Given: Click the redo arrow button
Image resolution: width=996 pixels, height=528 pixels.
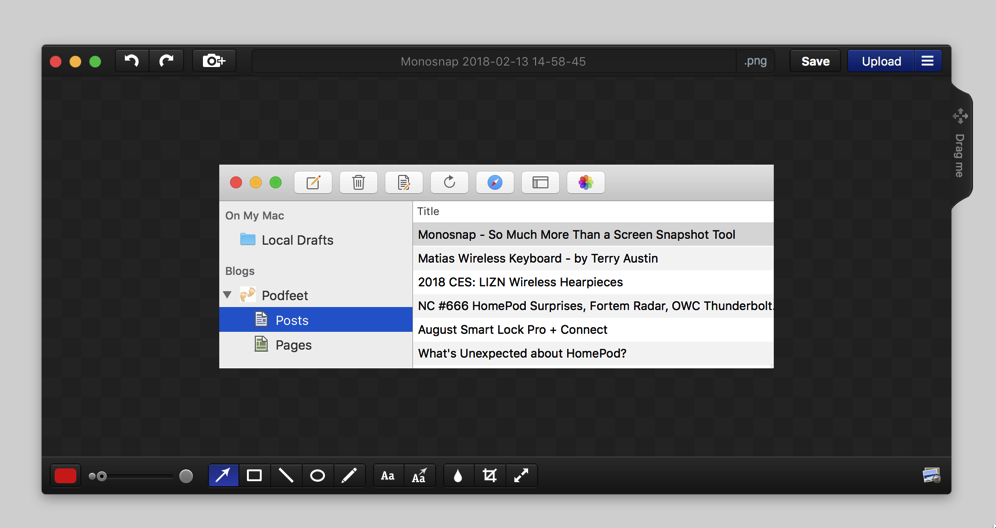Looking at the screenshot, I should point(166,61).
